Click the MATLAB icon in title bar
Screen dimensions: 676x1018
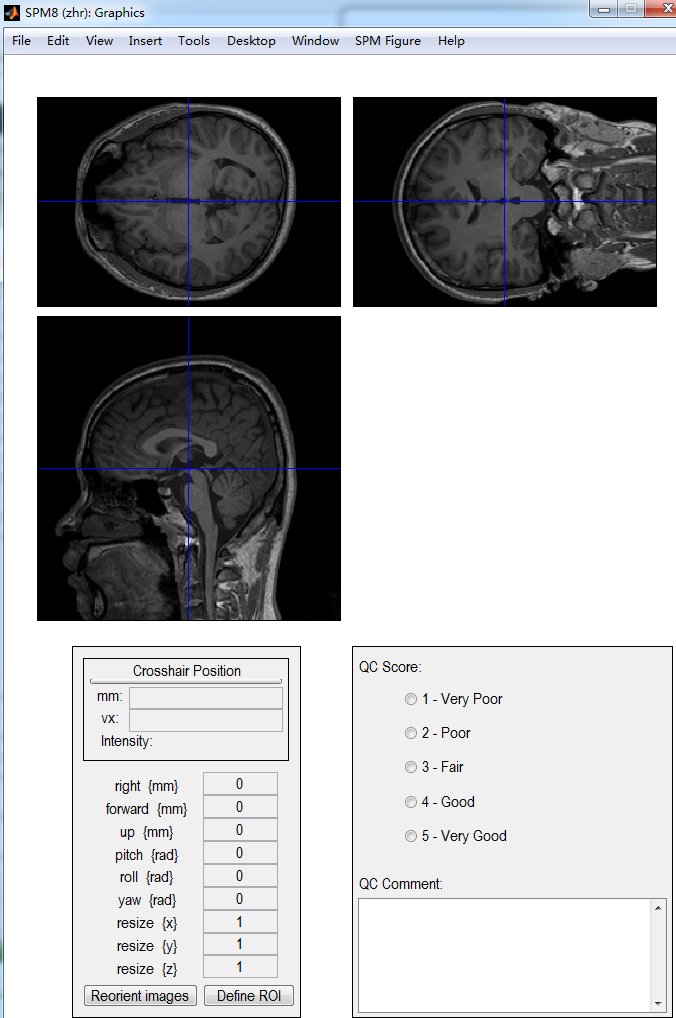click(12, 12)
